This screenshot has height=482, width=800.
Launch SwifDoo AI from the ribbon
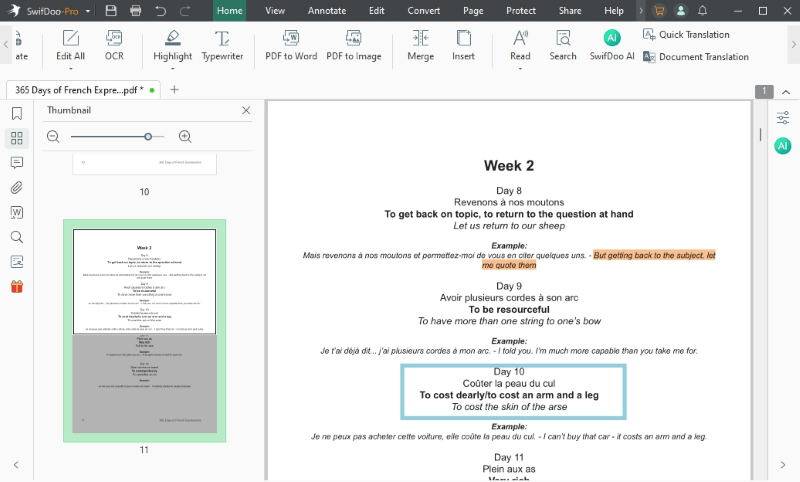point(611,44)
